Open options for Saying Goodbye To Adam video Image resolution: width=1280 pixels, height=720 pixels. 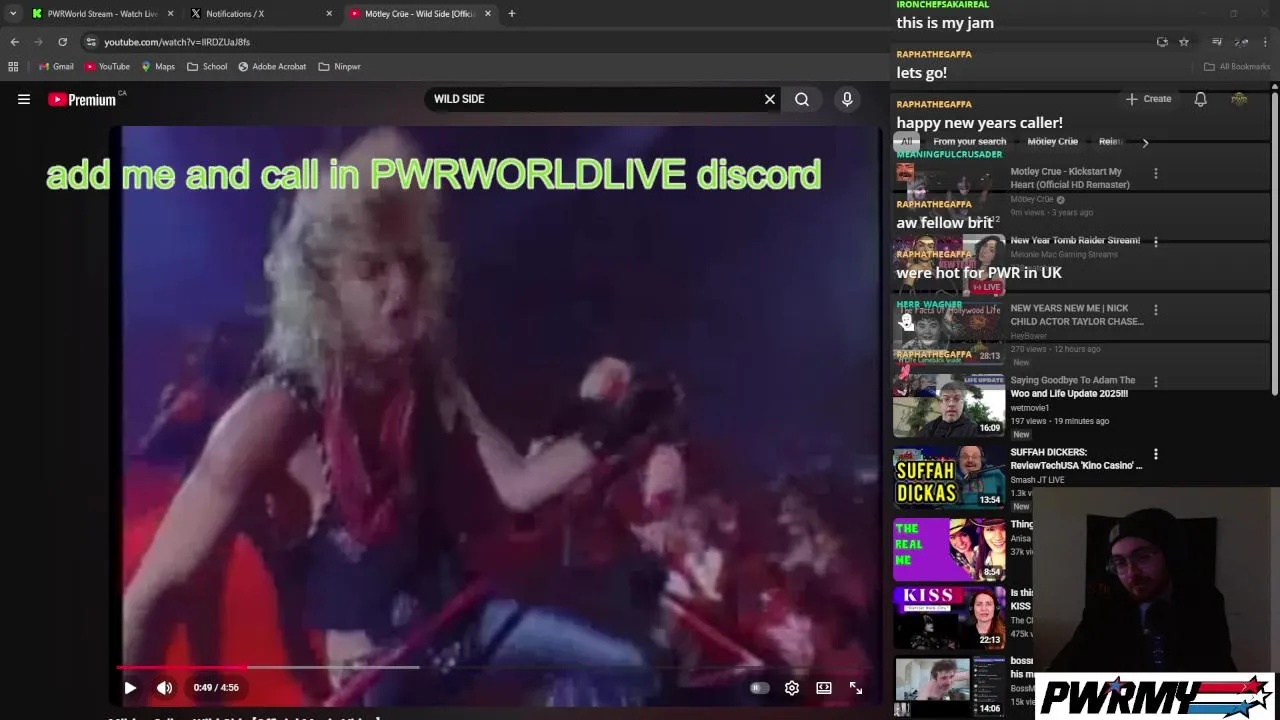click(x=1156, y=382)
